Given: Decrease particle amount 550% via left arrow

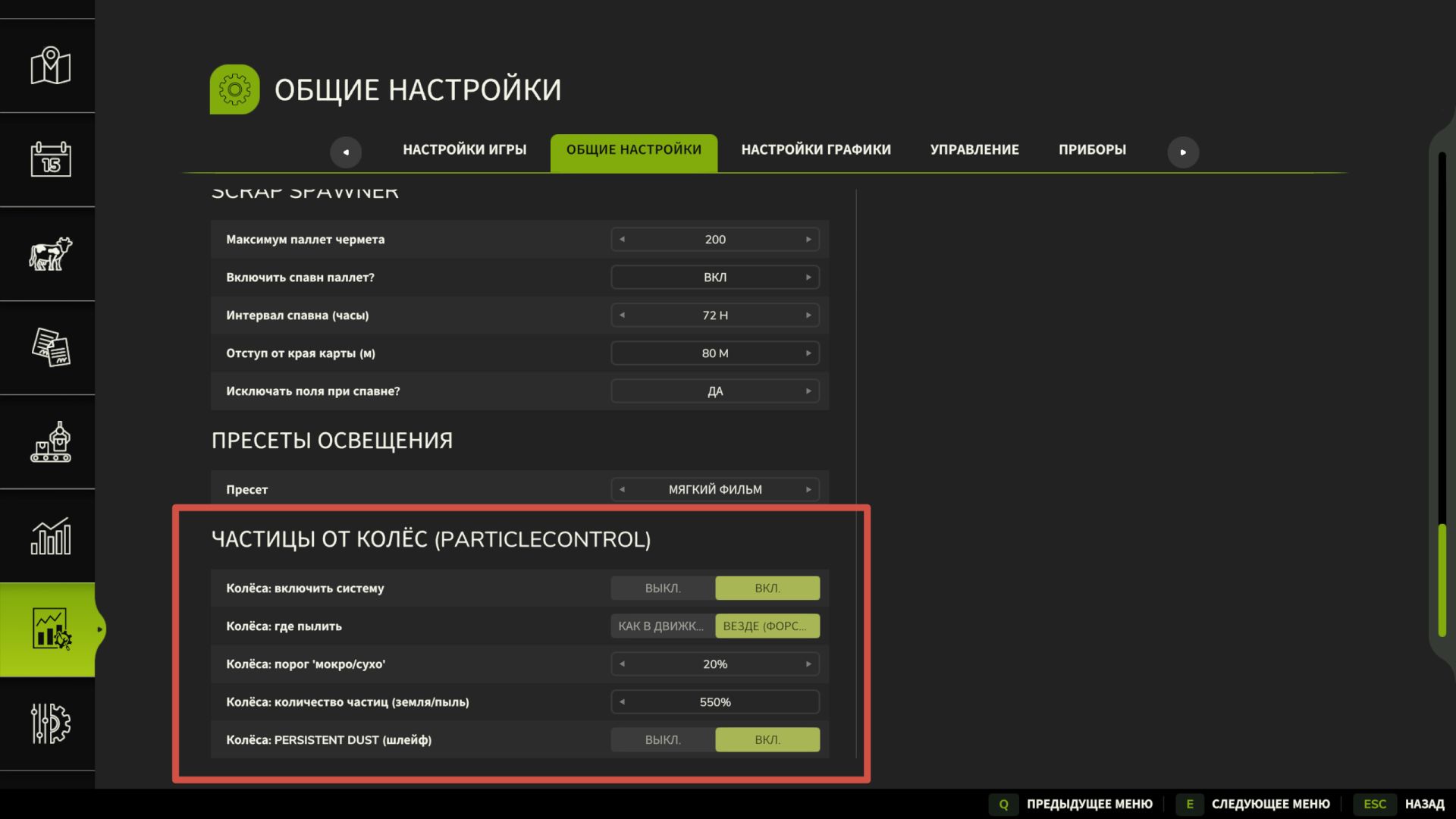Looking at the screenshot, I should 622,702.
